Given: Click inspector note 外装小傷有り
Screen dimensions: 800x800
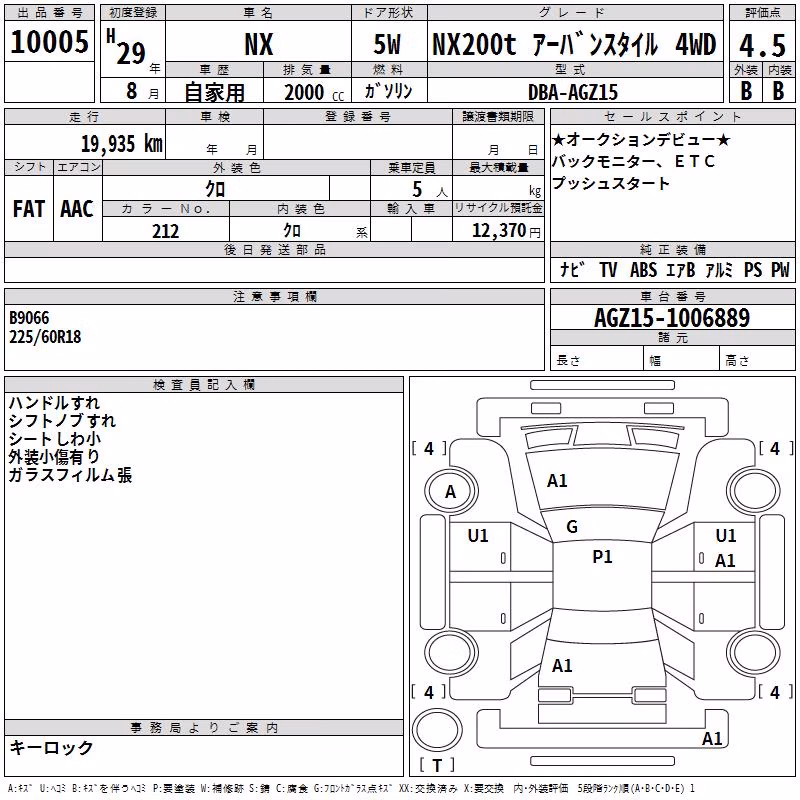Looking at the screenshot, I should coord(54,457).
